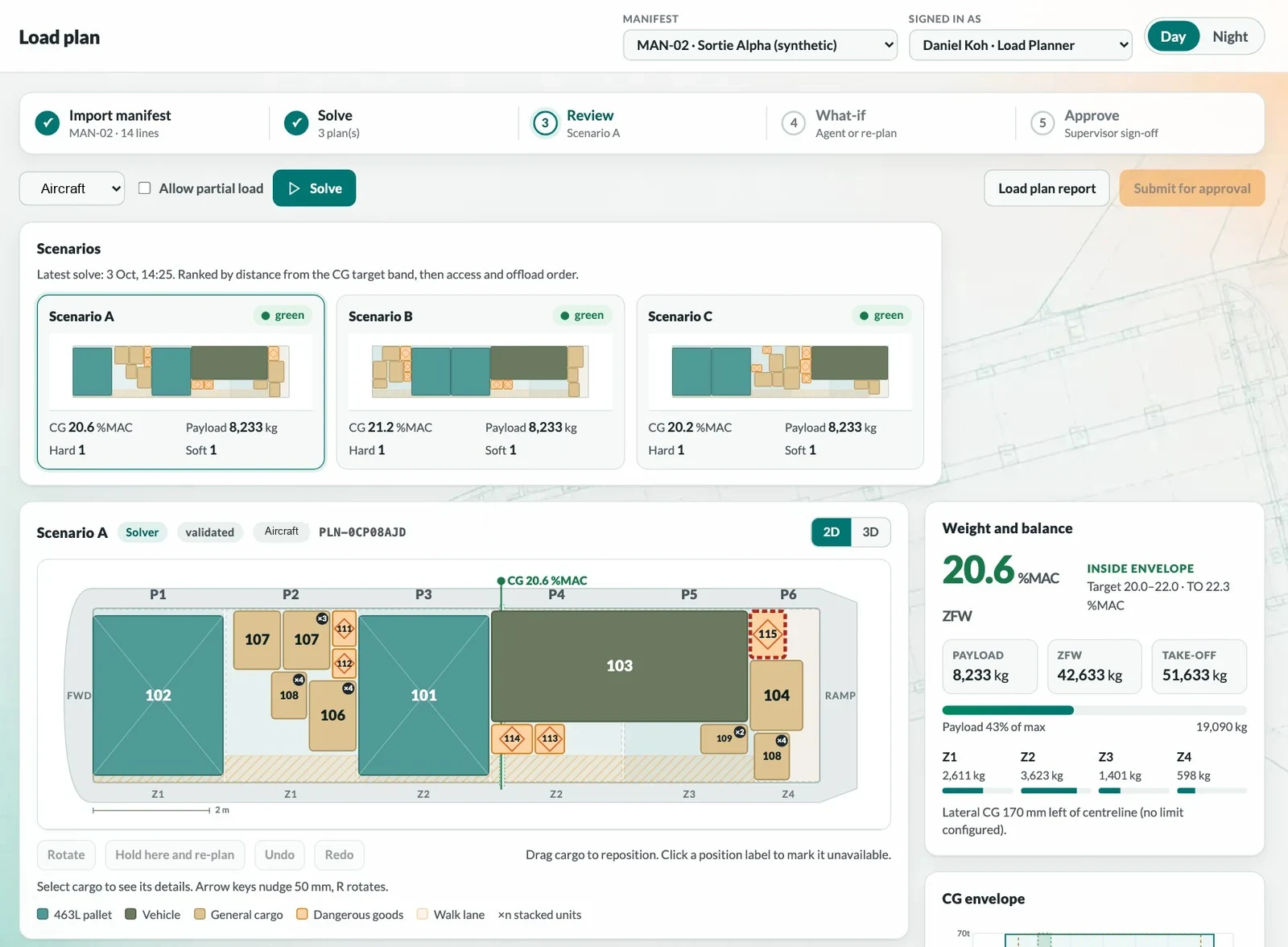
Task: Switch to Night mode
Action: click(1230, 37)
